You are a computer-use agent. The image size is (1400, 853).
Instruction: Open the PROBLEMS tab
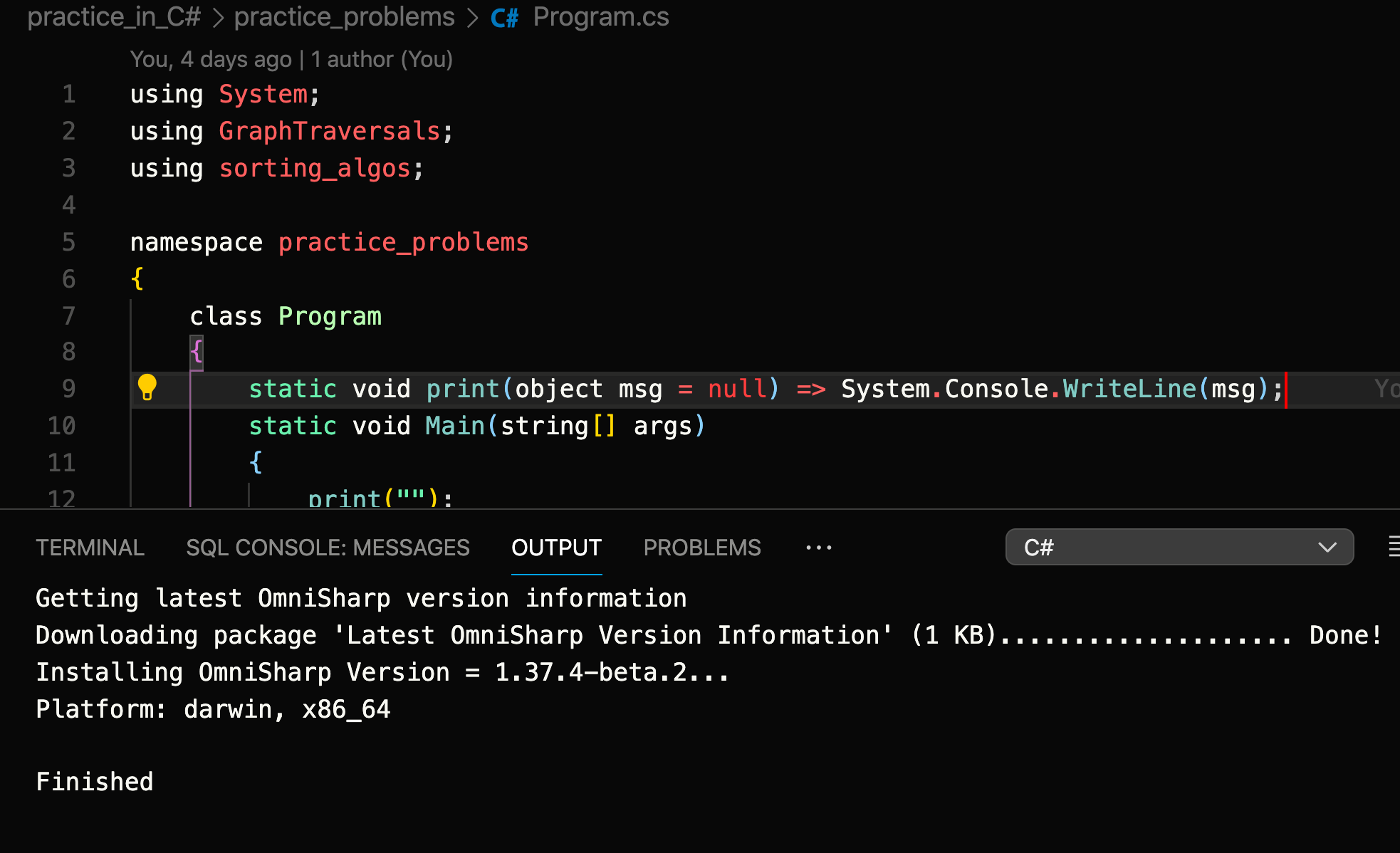tap(701, 547)
